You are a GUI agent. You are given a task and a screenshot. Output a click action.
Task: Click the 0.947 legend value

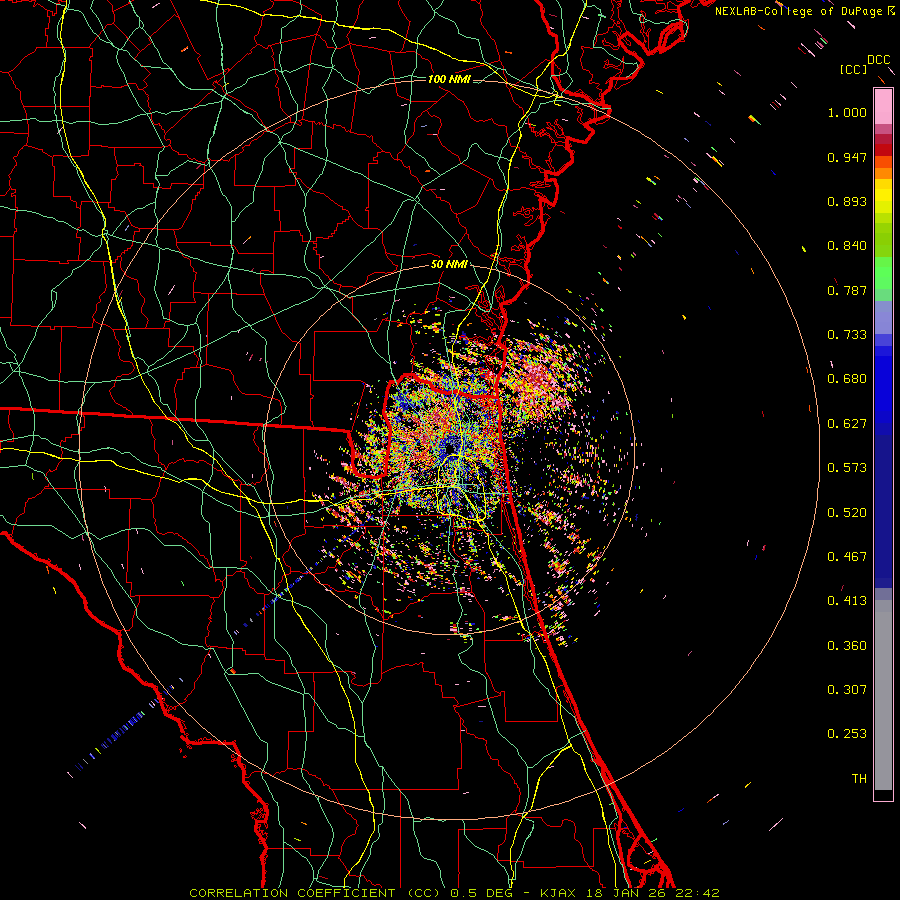coord(847,157)
